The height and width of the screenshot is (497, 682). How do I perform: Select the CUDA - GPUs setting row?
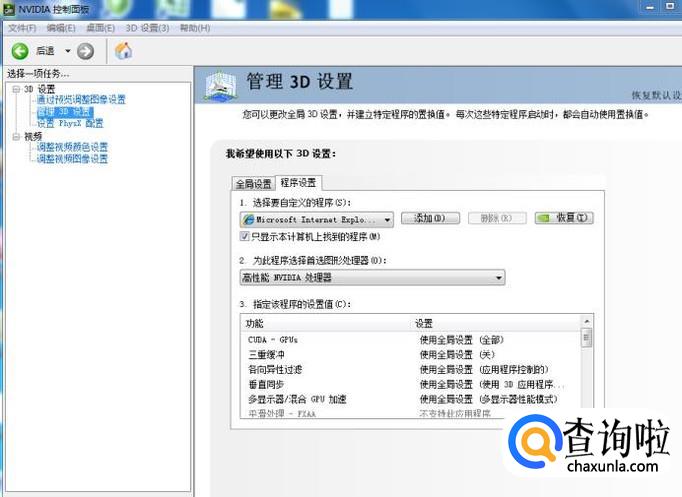(x=411, y=340)
